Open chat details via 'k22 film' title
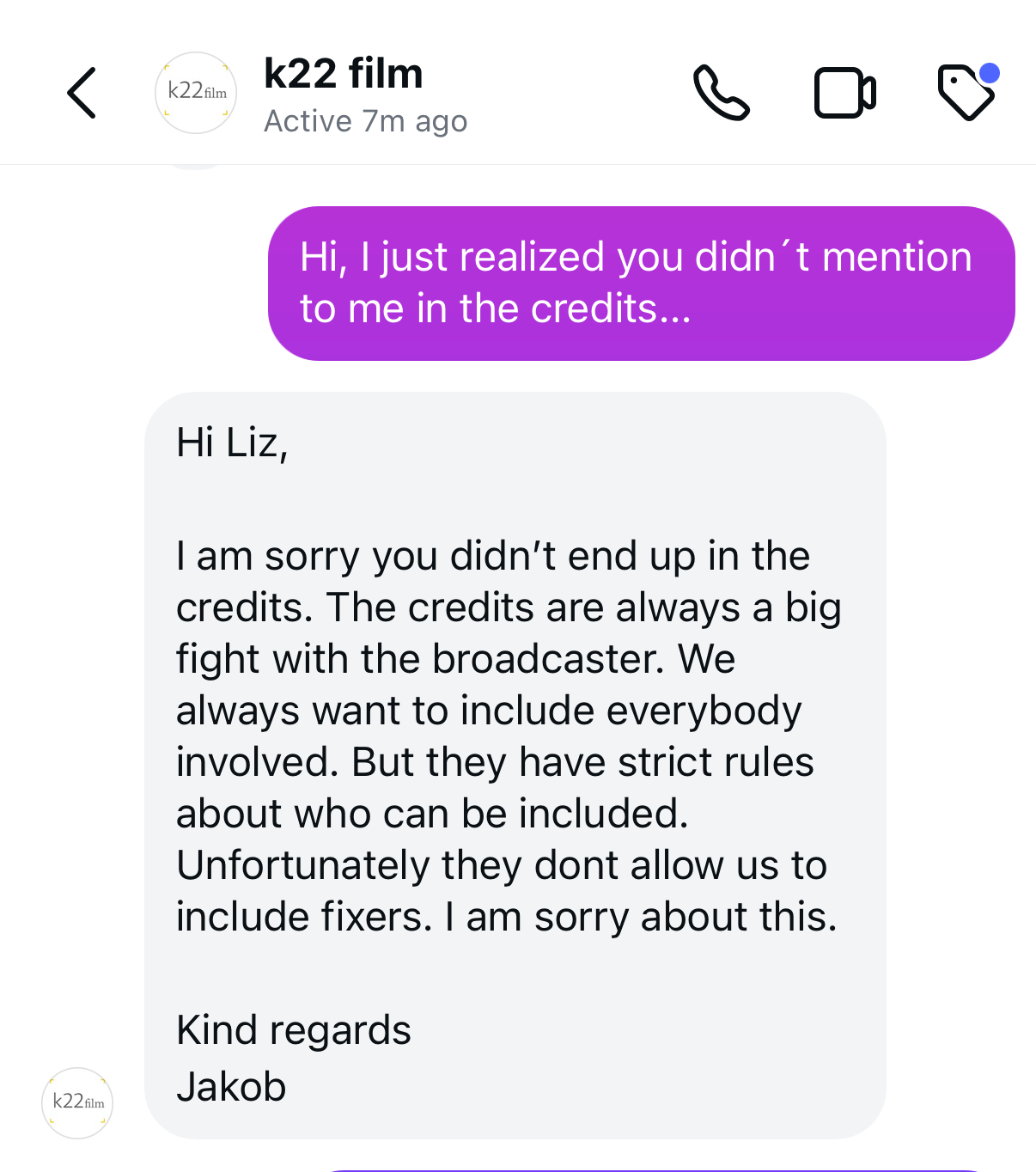This screenshot has height=1172, width=1036. 344,74
